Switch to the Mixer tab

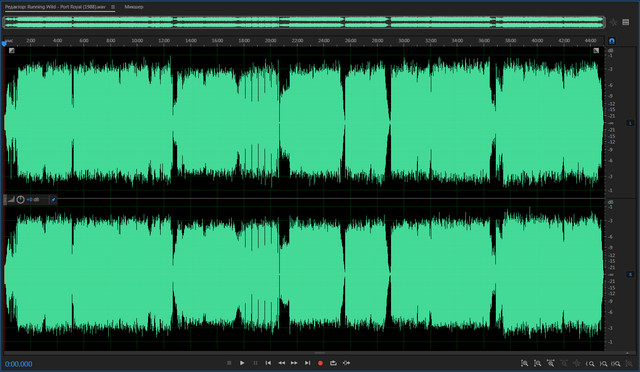click(134, 7)
